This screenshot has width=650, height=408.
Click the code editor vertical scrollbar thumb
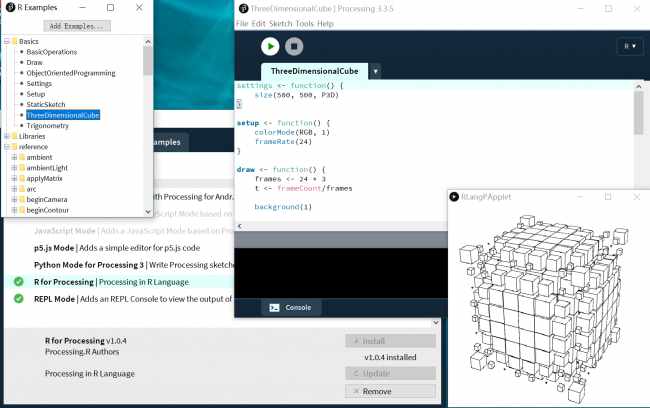coord(638,113)
